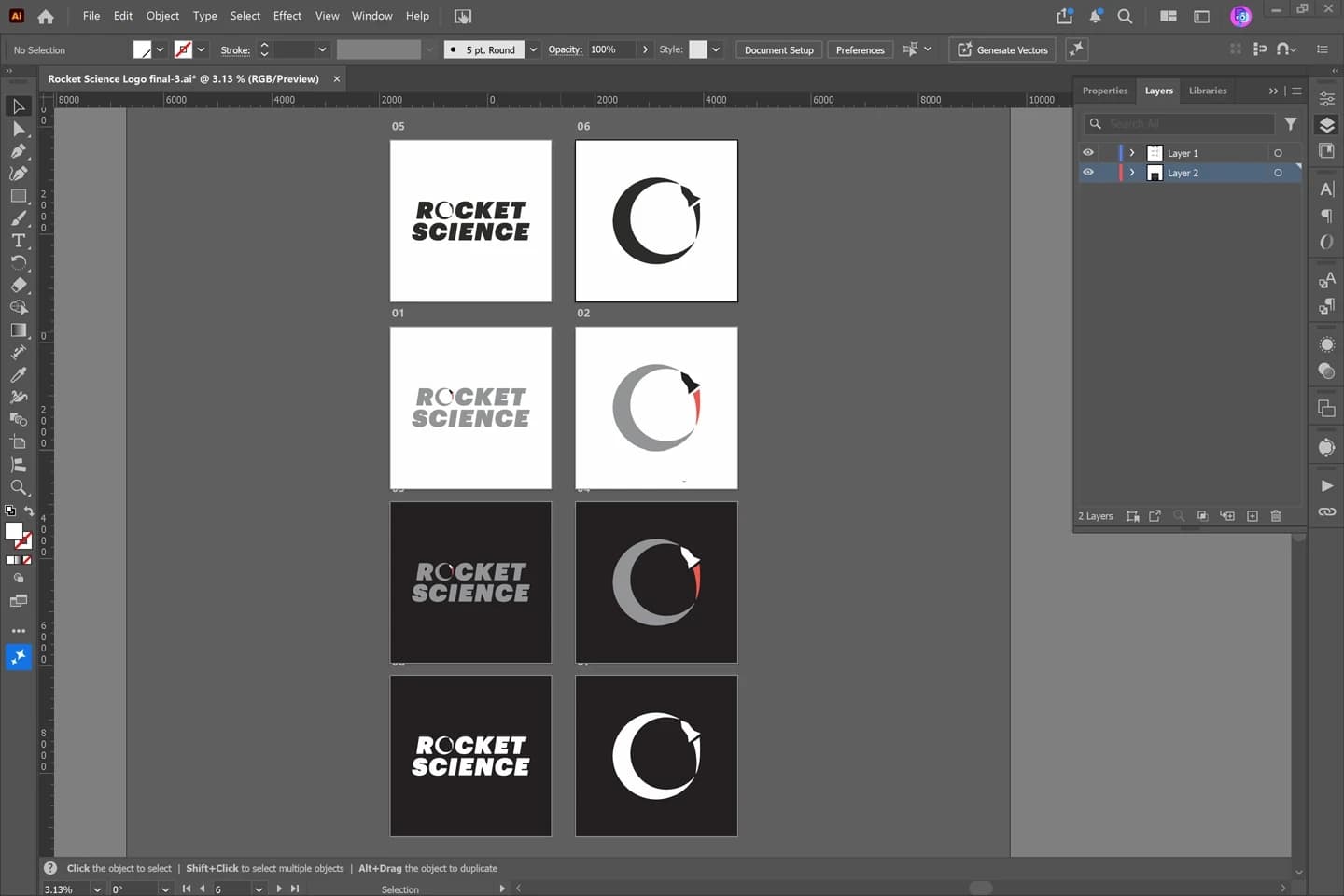This screenshot has width=1344, height=896.
Task: Open the graphic Style dropdown
Action: click(x=716, y=49)
